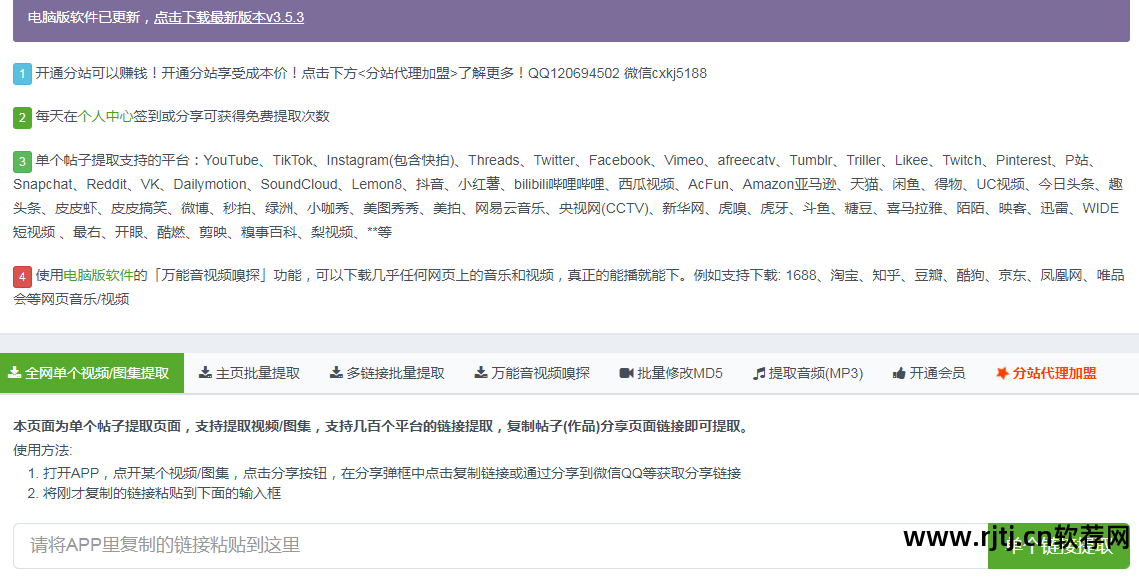Click the 使用方法 label

(43, 450)
